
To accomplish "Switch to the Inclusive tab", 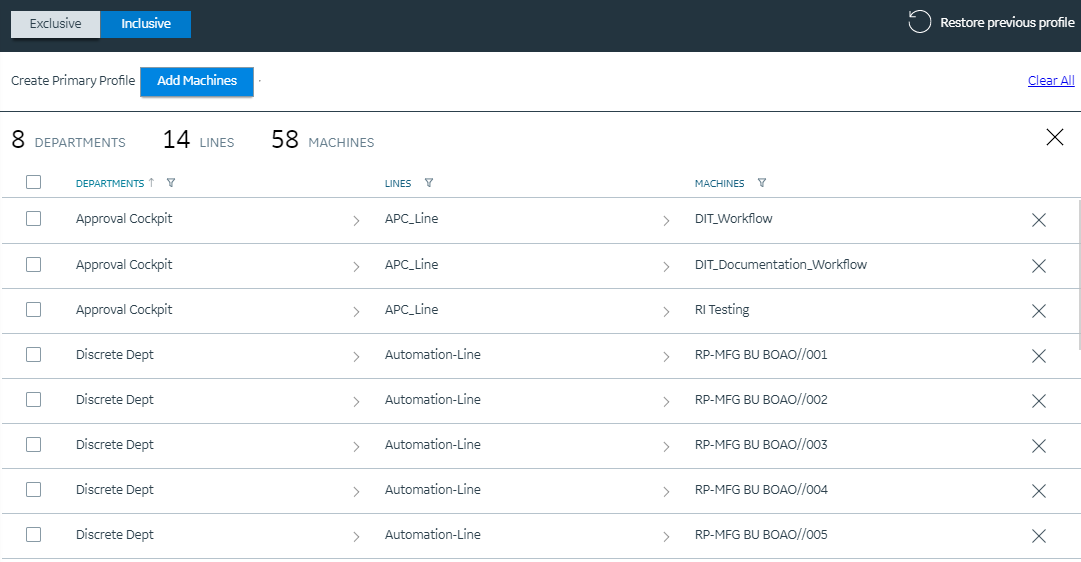I will point(145,24).
